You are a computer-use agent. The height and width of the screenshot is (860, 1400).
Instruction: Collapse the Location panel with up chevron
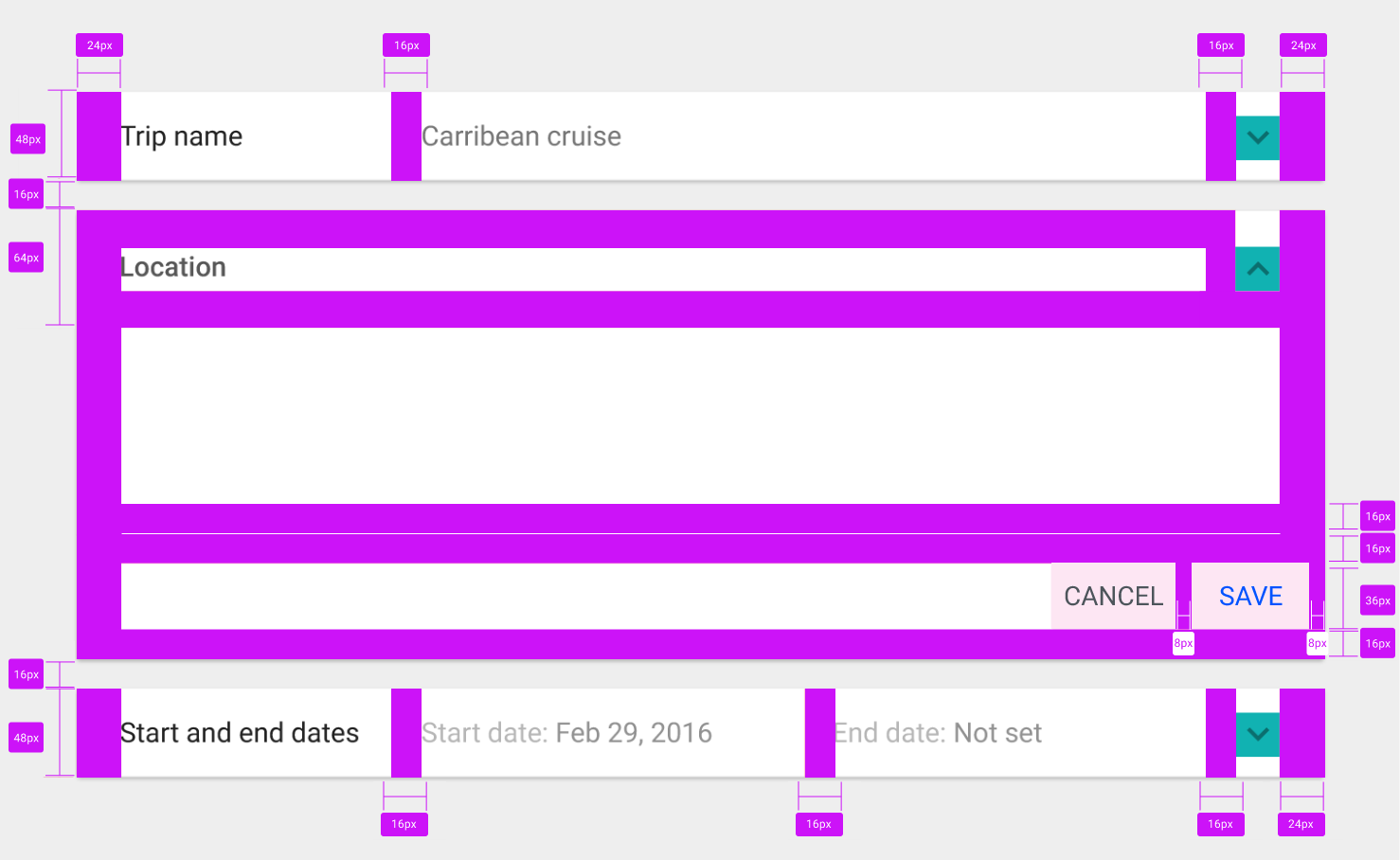click(x=1258, y=269)
